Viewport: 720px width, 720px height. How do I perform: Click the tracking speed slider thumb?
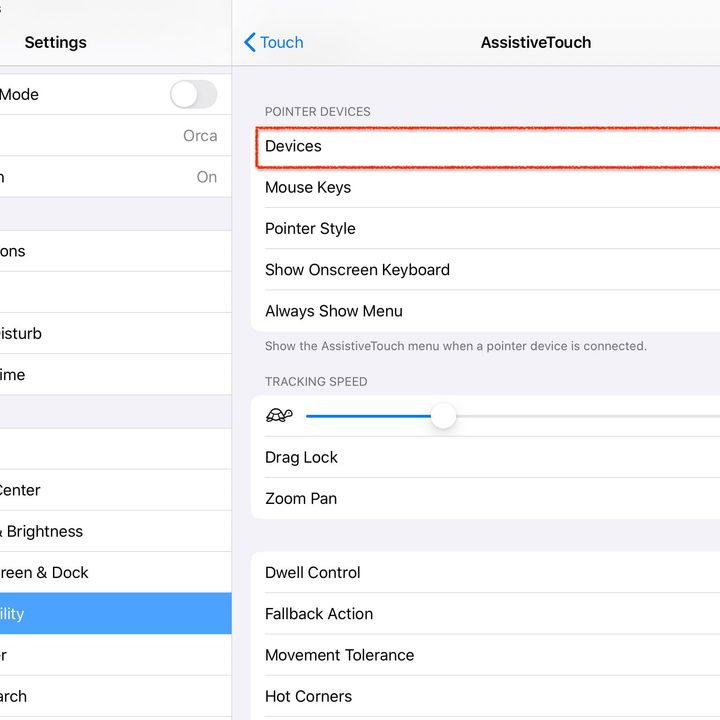coord(443,416)
